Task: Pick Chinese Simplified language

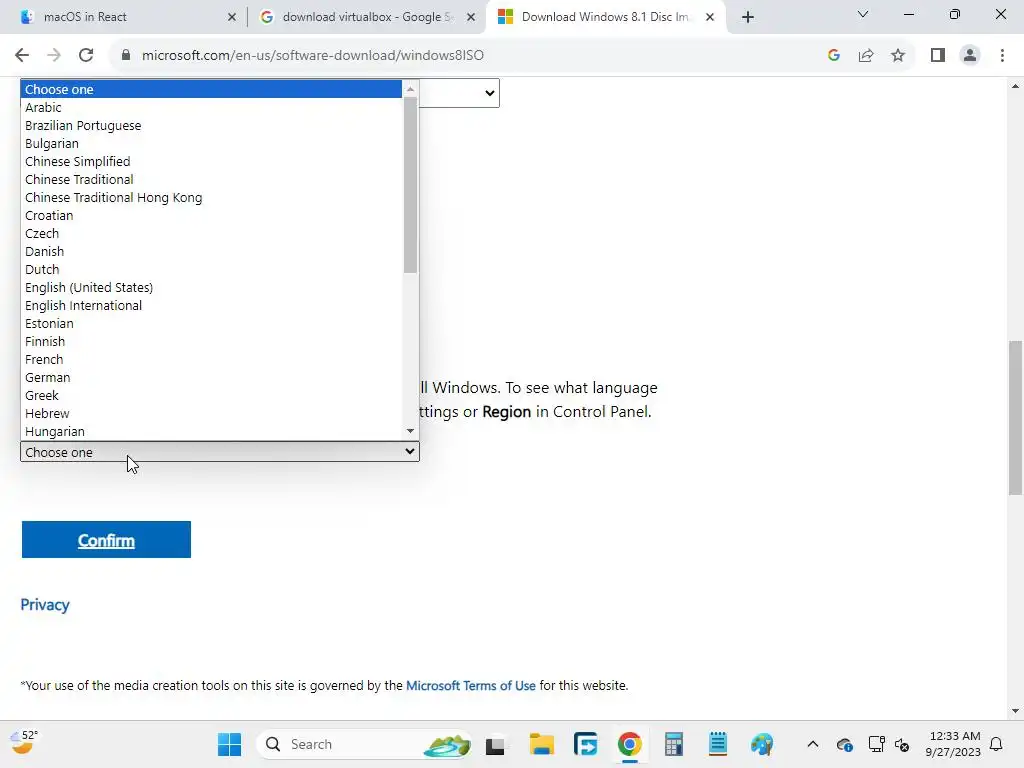Action: 211,161
